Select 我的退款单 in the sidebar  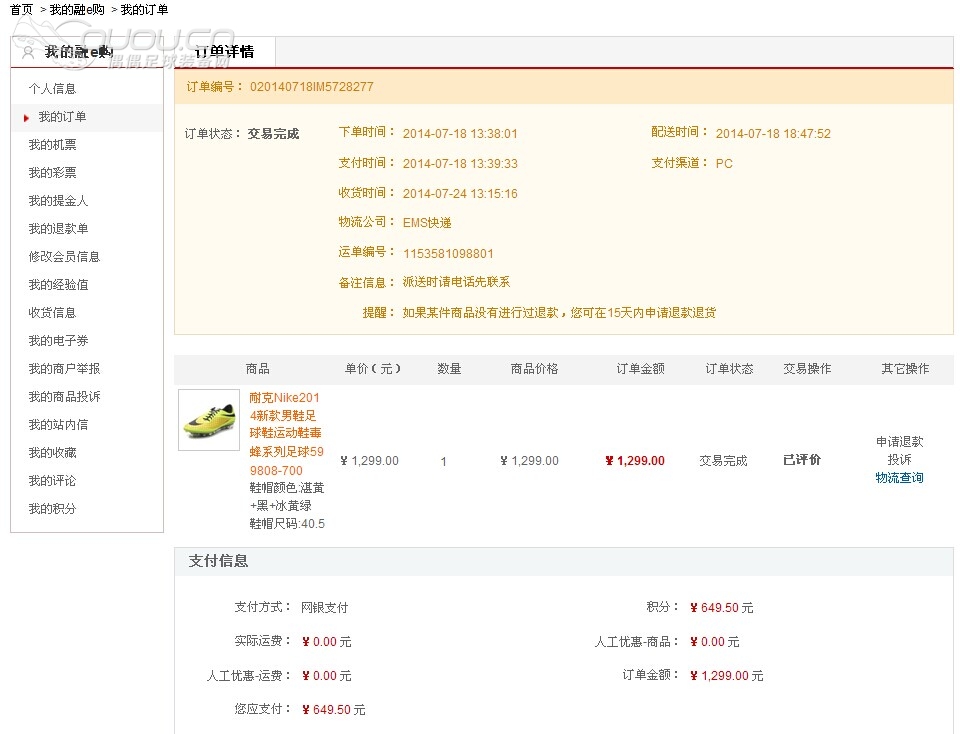coord(52,228)
